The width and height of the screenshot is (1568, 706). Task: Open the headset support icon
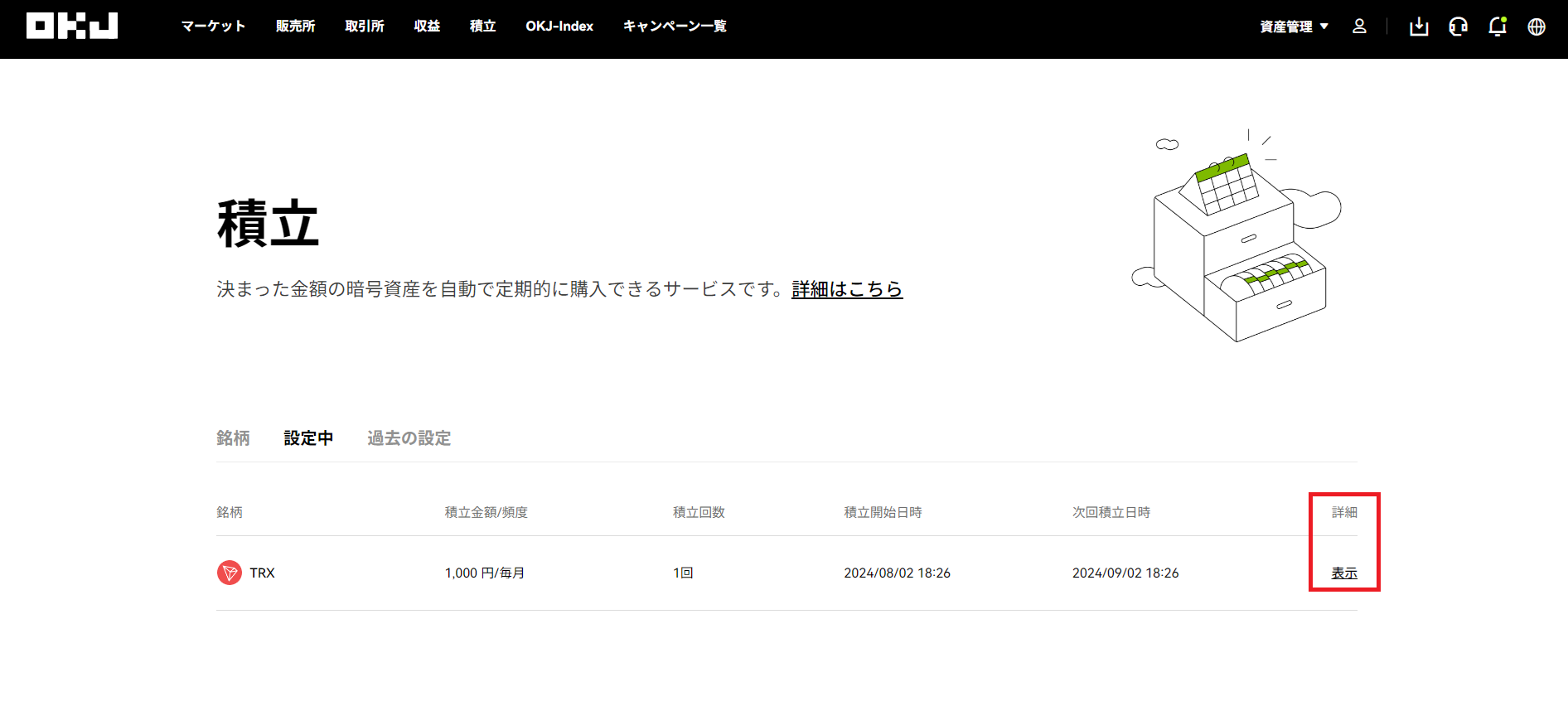click(1459, 27)
